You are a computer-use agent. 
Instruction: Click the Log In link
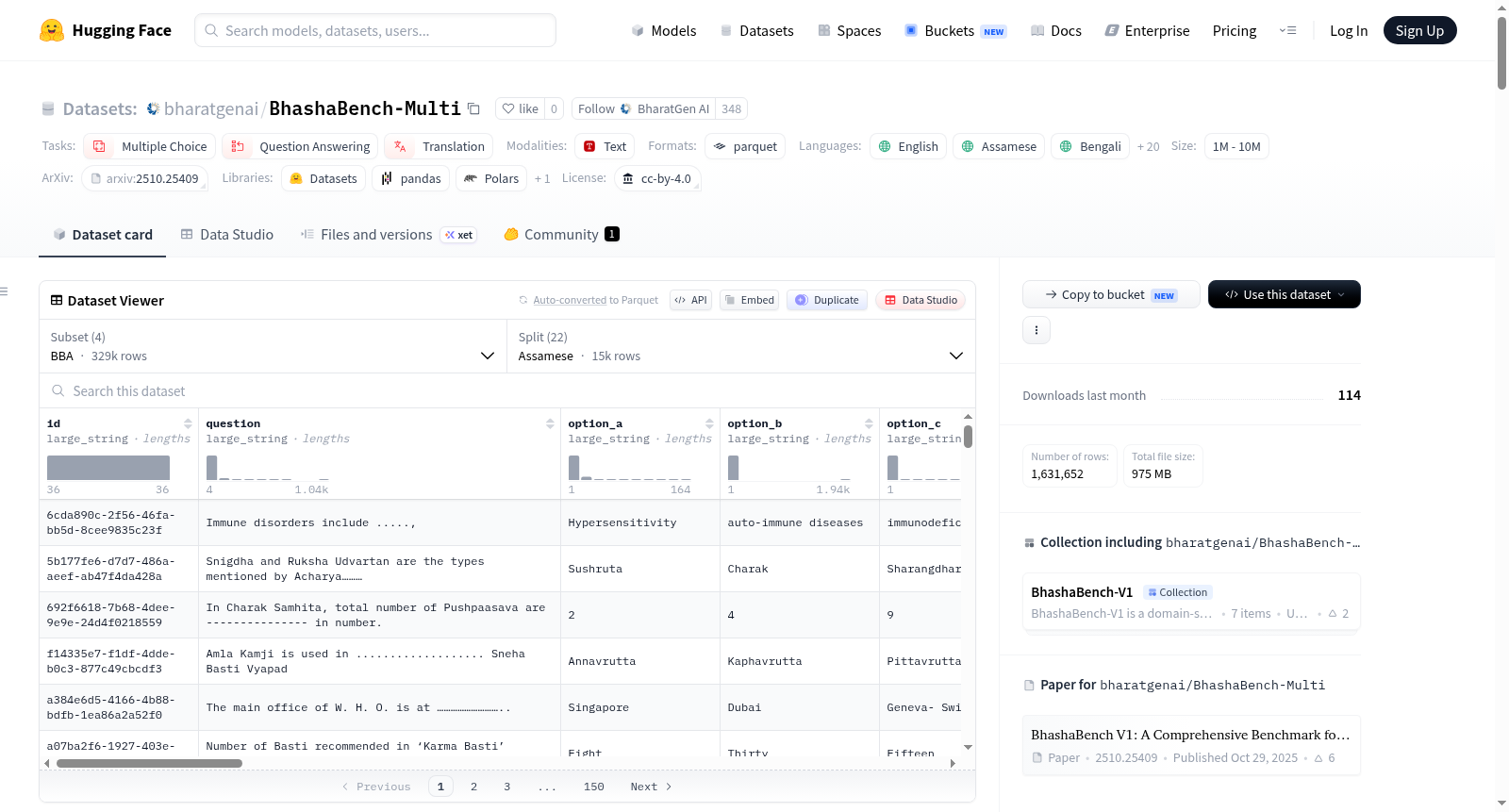coord(1349,30)
